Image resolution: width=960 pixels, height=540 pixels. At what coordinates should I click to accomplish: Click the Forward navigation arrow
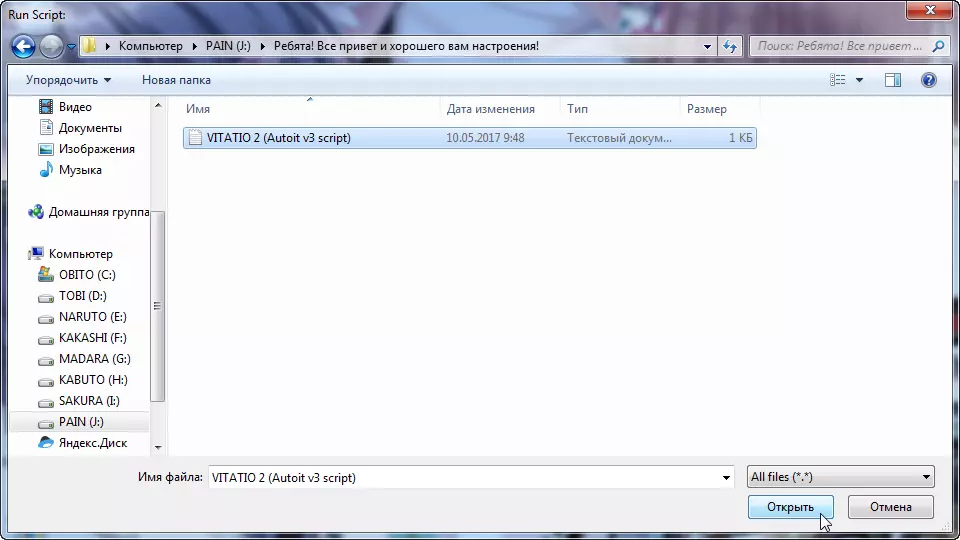(x=51, y=47)
